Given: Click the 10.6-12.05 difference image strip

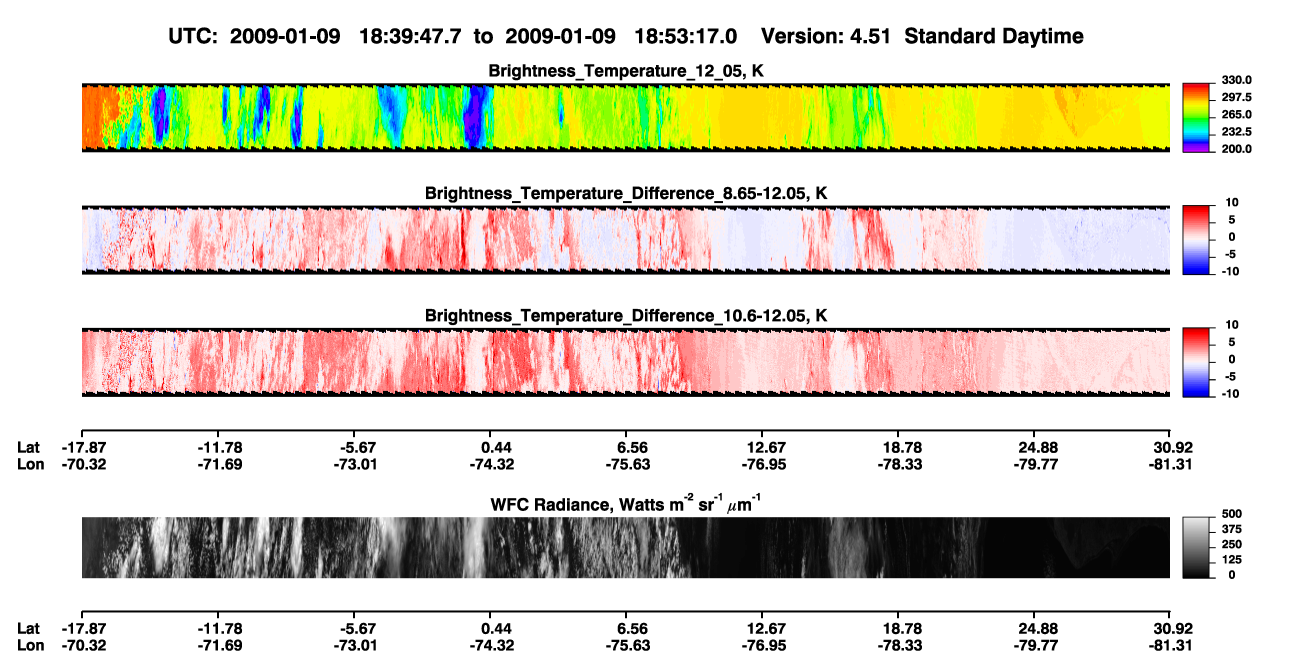Looking at the screenshot, I should [x=625, y=361].
